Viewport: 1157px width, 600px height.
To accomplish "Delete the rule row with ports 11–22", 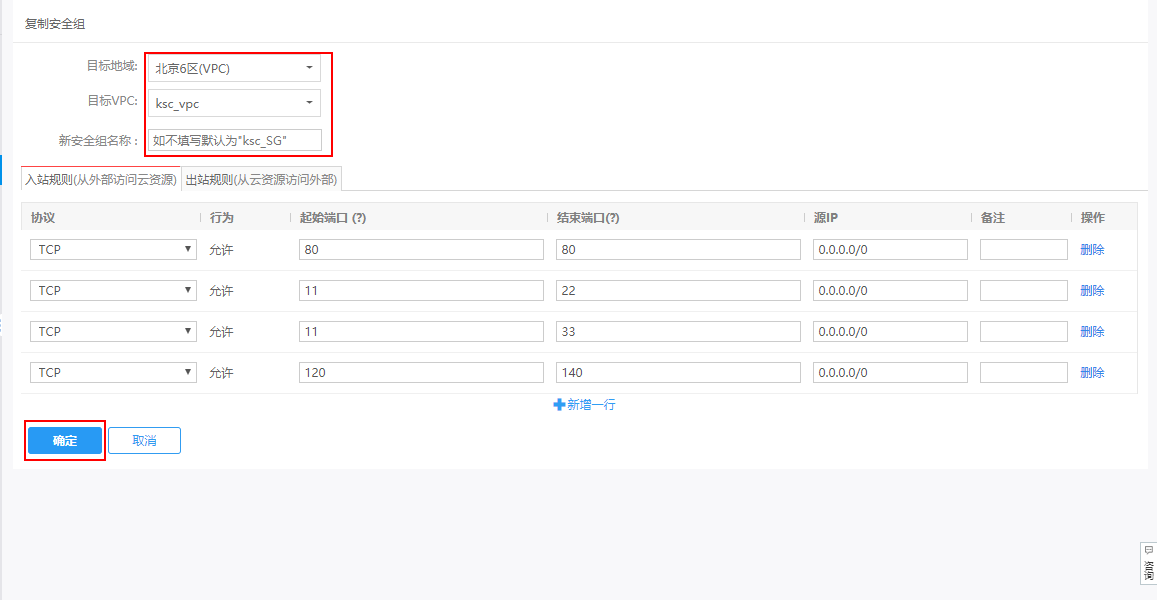I will (x=1092, y=291).
